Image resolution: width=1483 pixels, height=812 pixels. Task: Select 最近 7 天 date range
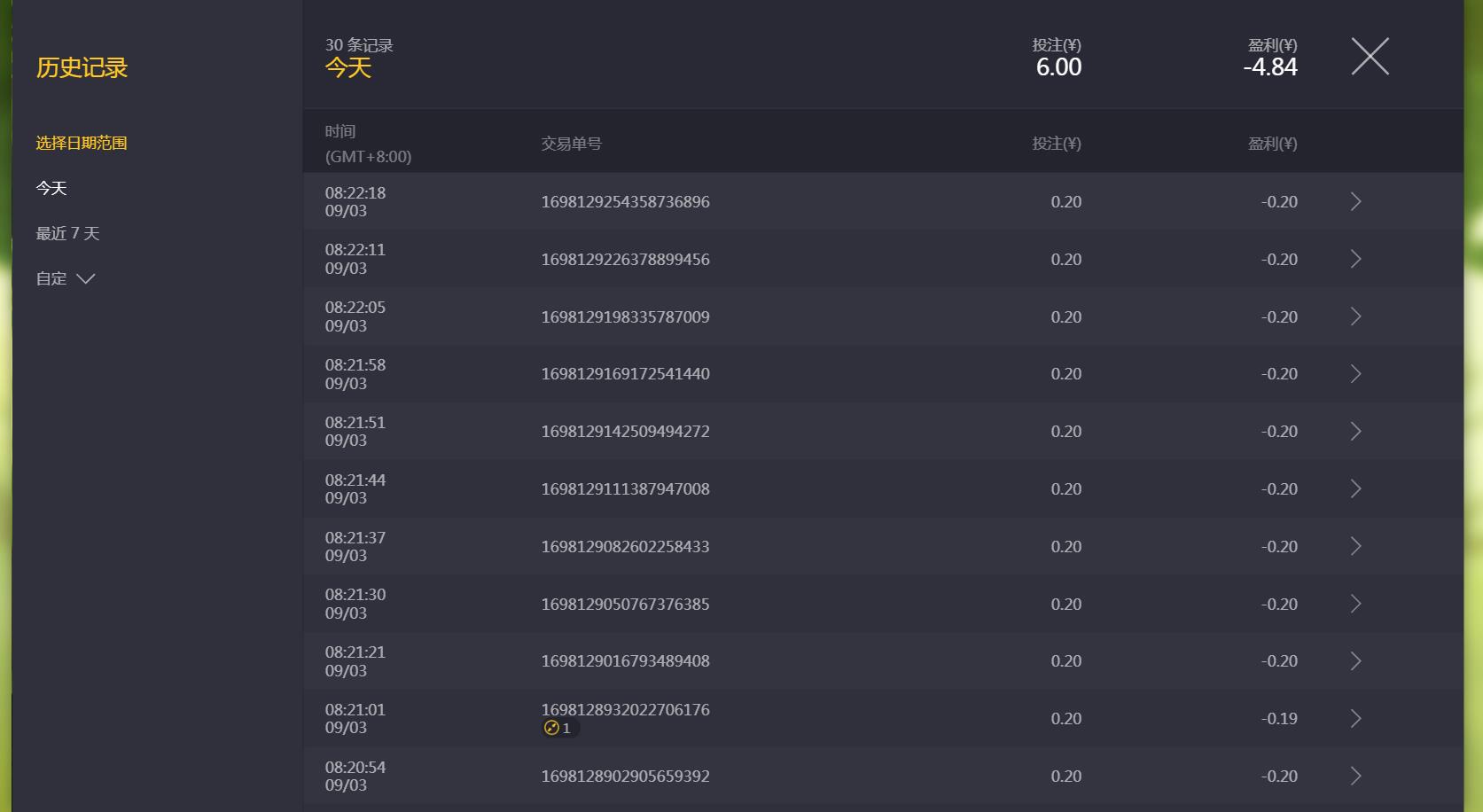(x=67, y=233)
